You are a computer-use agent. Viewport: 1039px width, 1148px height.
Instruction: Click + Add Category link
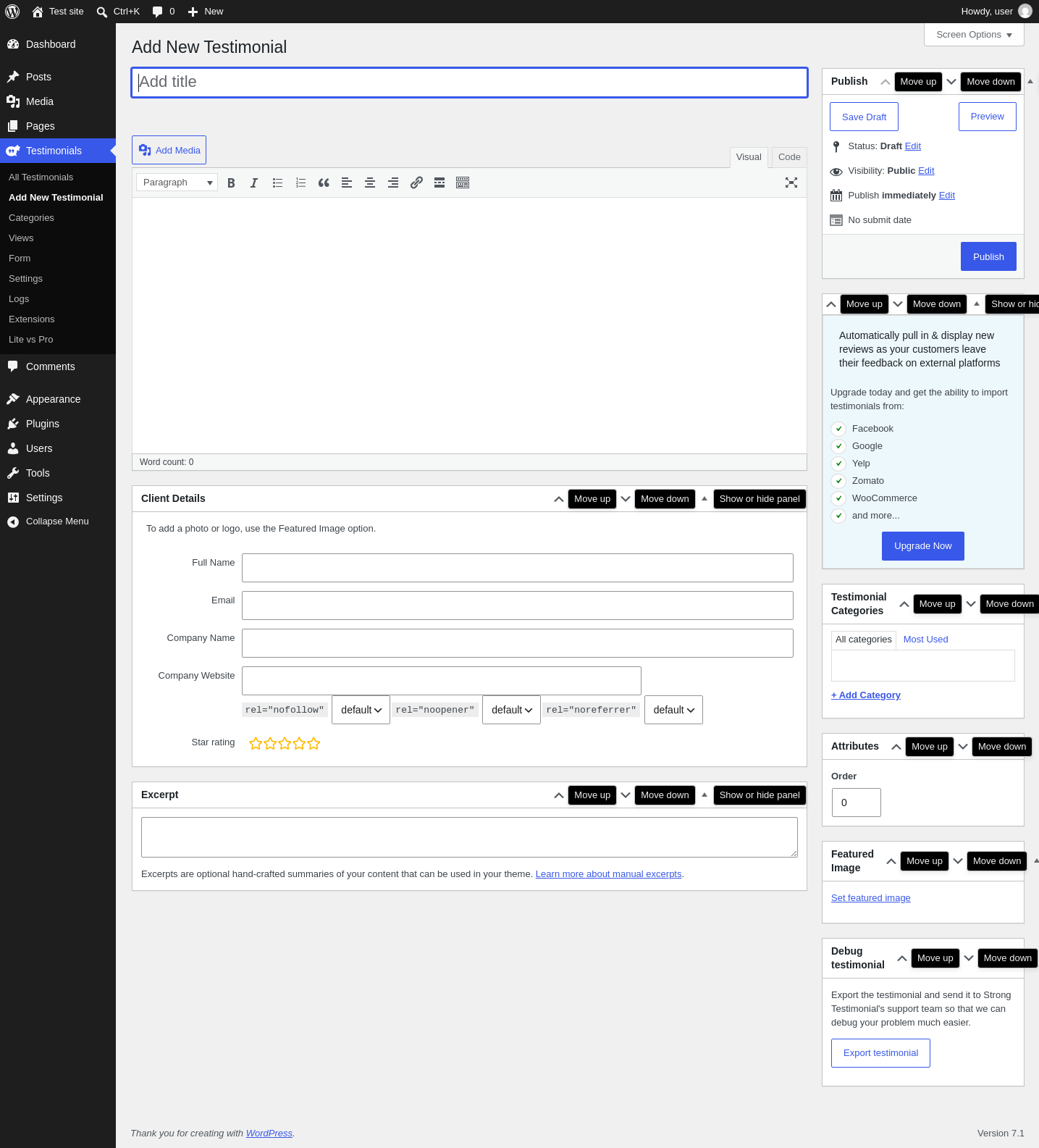coord(866,695)
